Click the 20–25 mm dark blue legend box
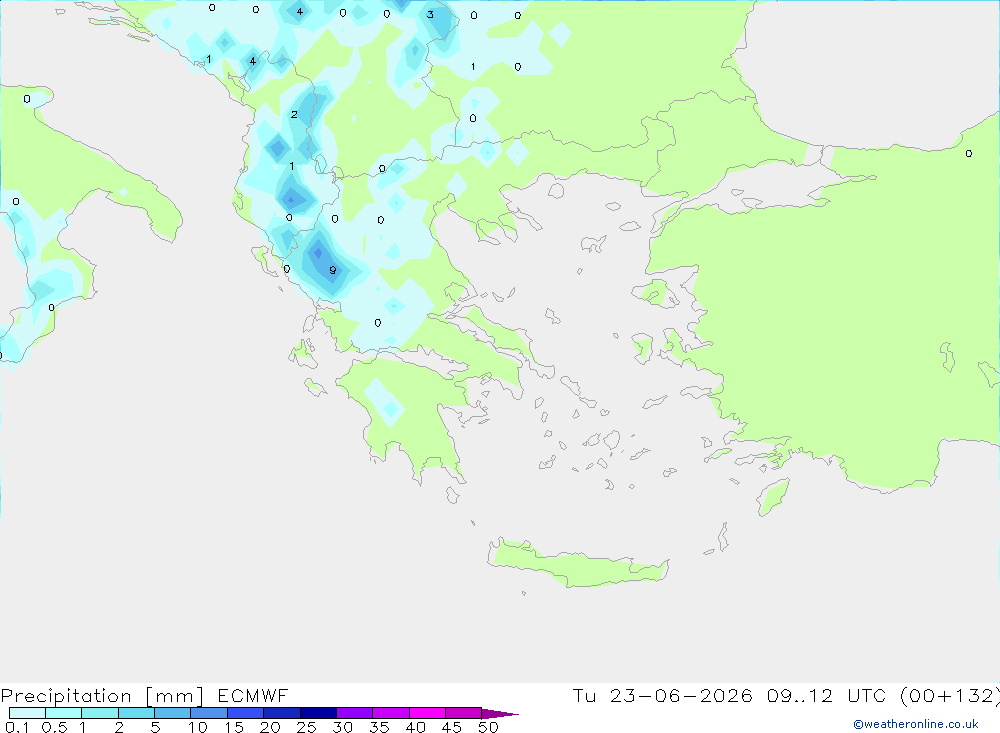1000x733 pixels. tap(282, 713)
